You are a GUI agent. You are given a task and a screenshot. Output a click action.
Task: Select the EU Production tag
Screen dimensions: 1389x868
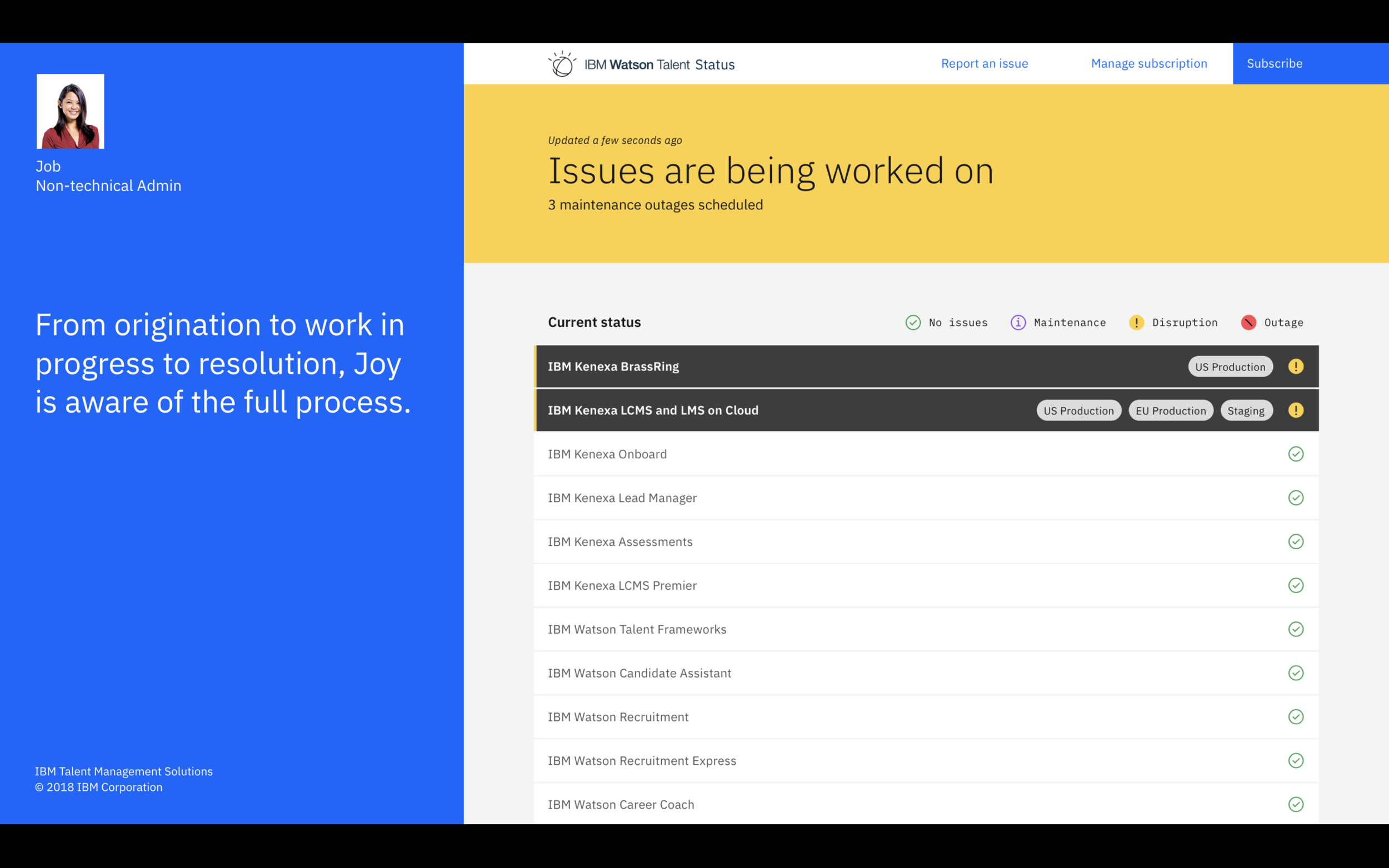(1171, 410)
